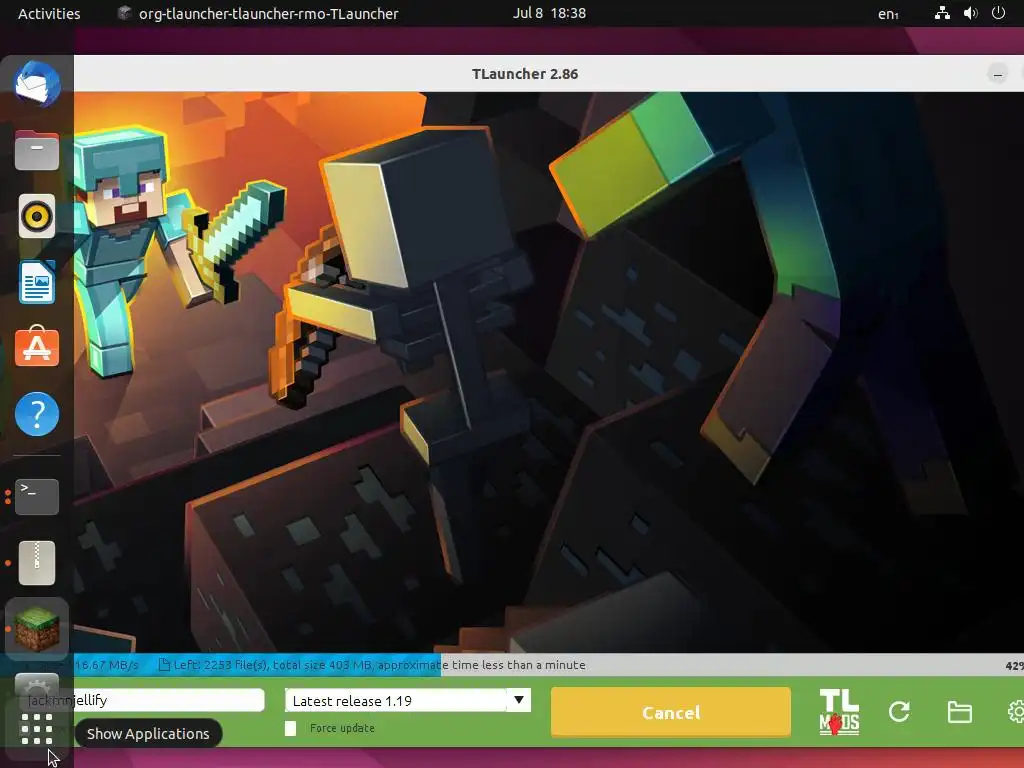Open the clock showing Jul 8 18:38
Screen dimensions: 1024x768
pyautogui.click(x=549, y=13)
